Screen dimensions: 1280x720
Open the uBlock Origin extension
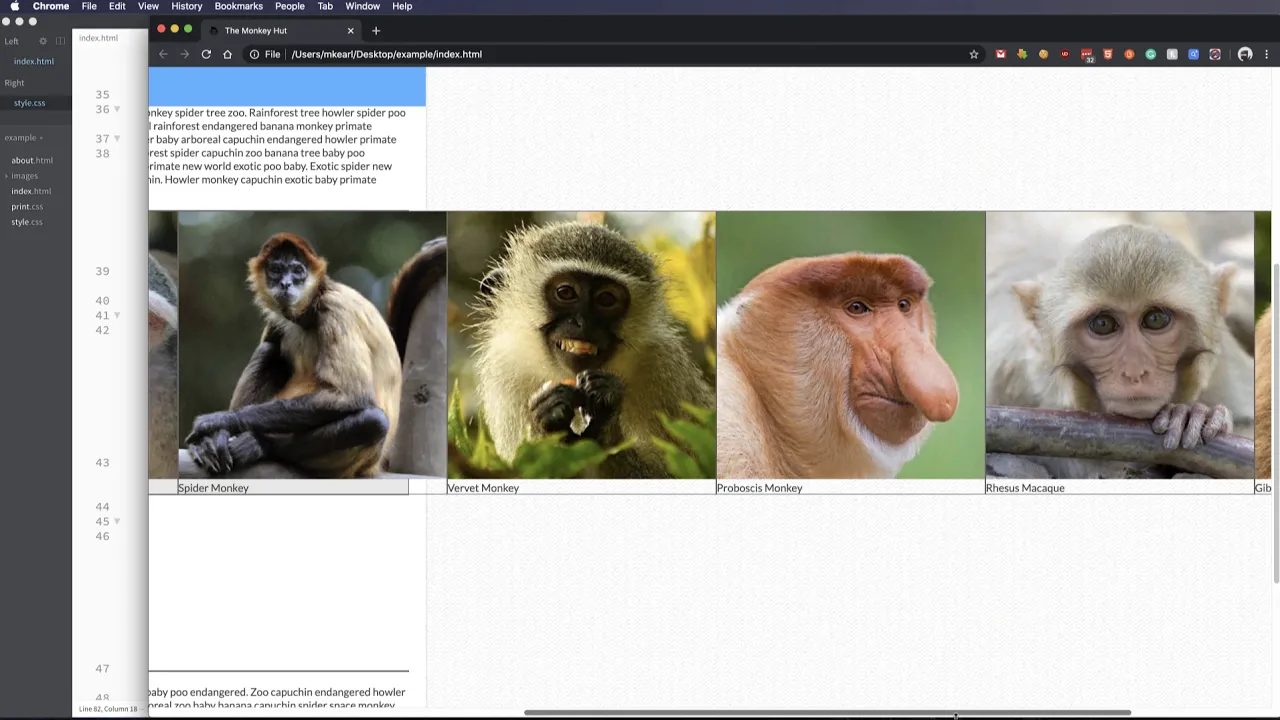pos(1065,54)
